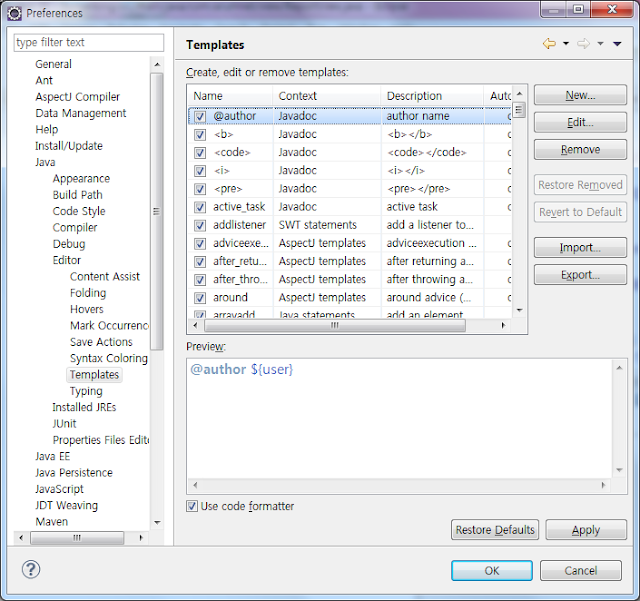Remove the selected template
Screen dimensions: 640x601
(580, 149)
